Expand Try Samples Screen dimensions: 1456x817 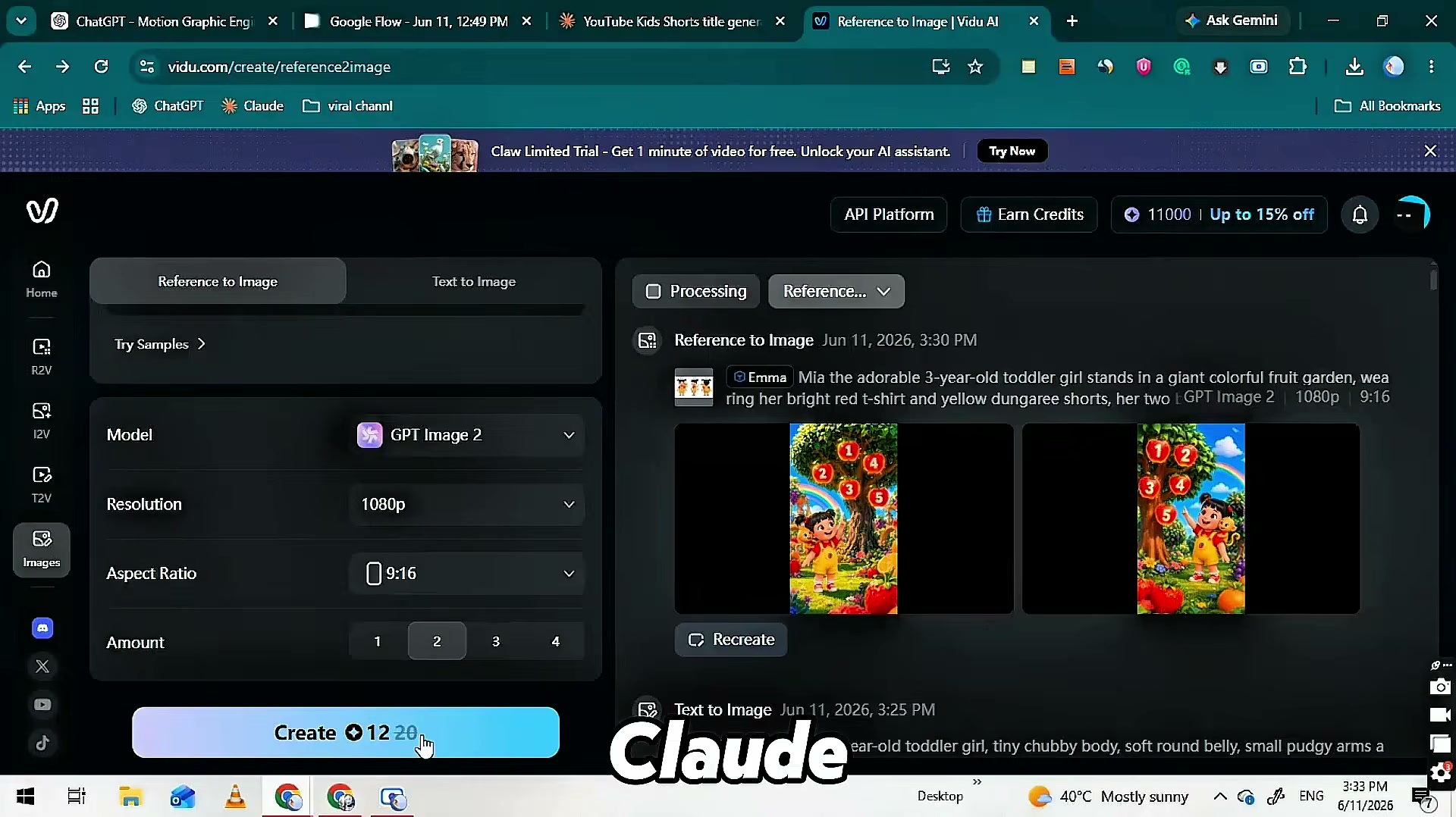pyautogui.click(x=160, y=344)
